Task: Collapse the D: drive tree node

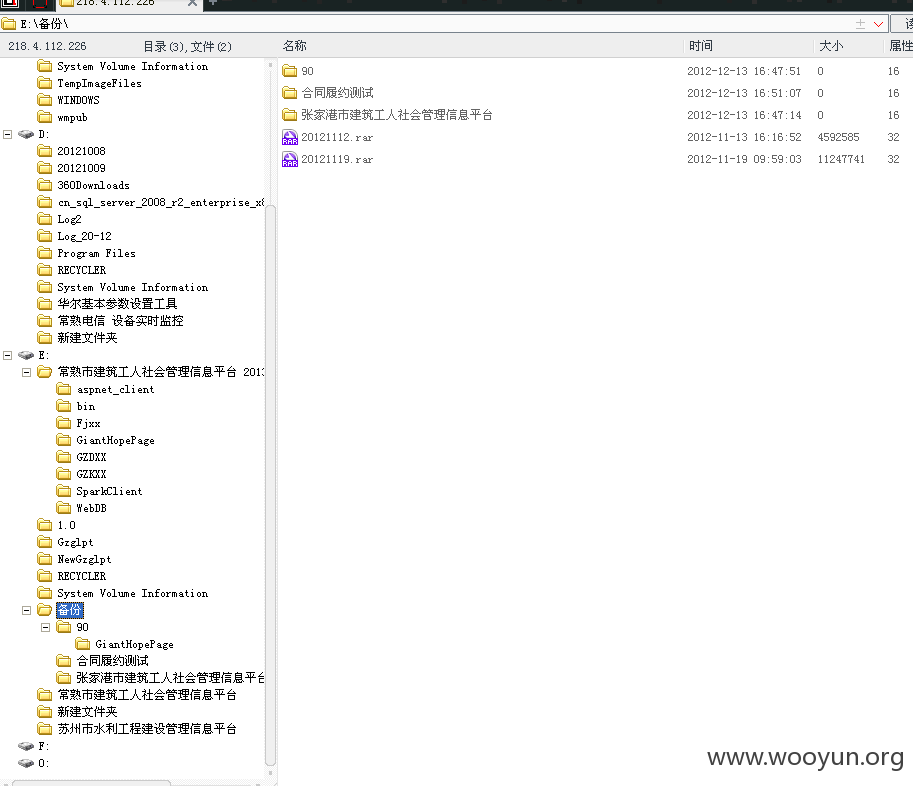Action: click(x=8, y=134)
